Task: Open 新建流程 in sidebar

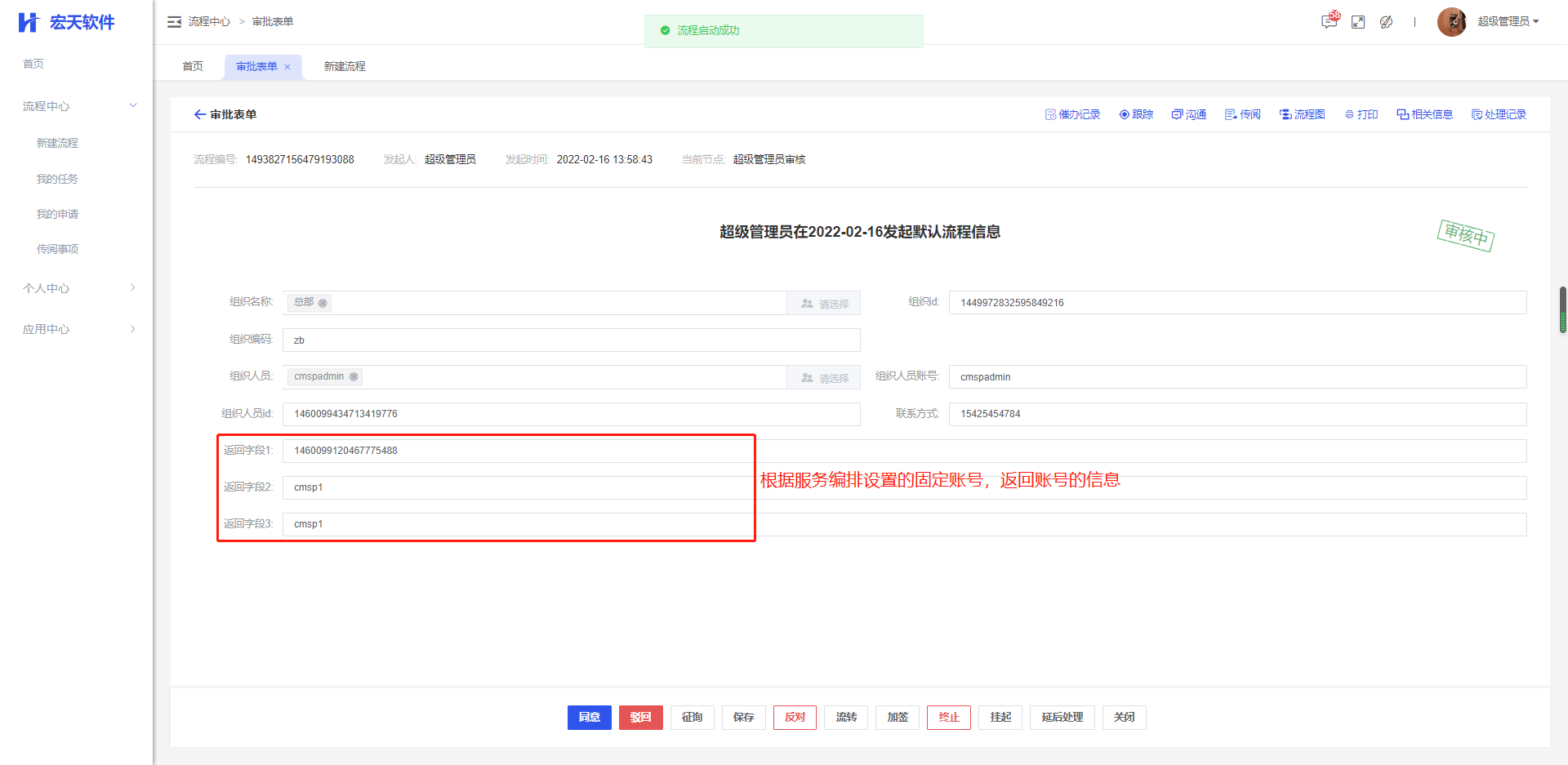Action: (x=57, y=143)
